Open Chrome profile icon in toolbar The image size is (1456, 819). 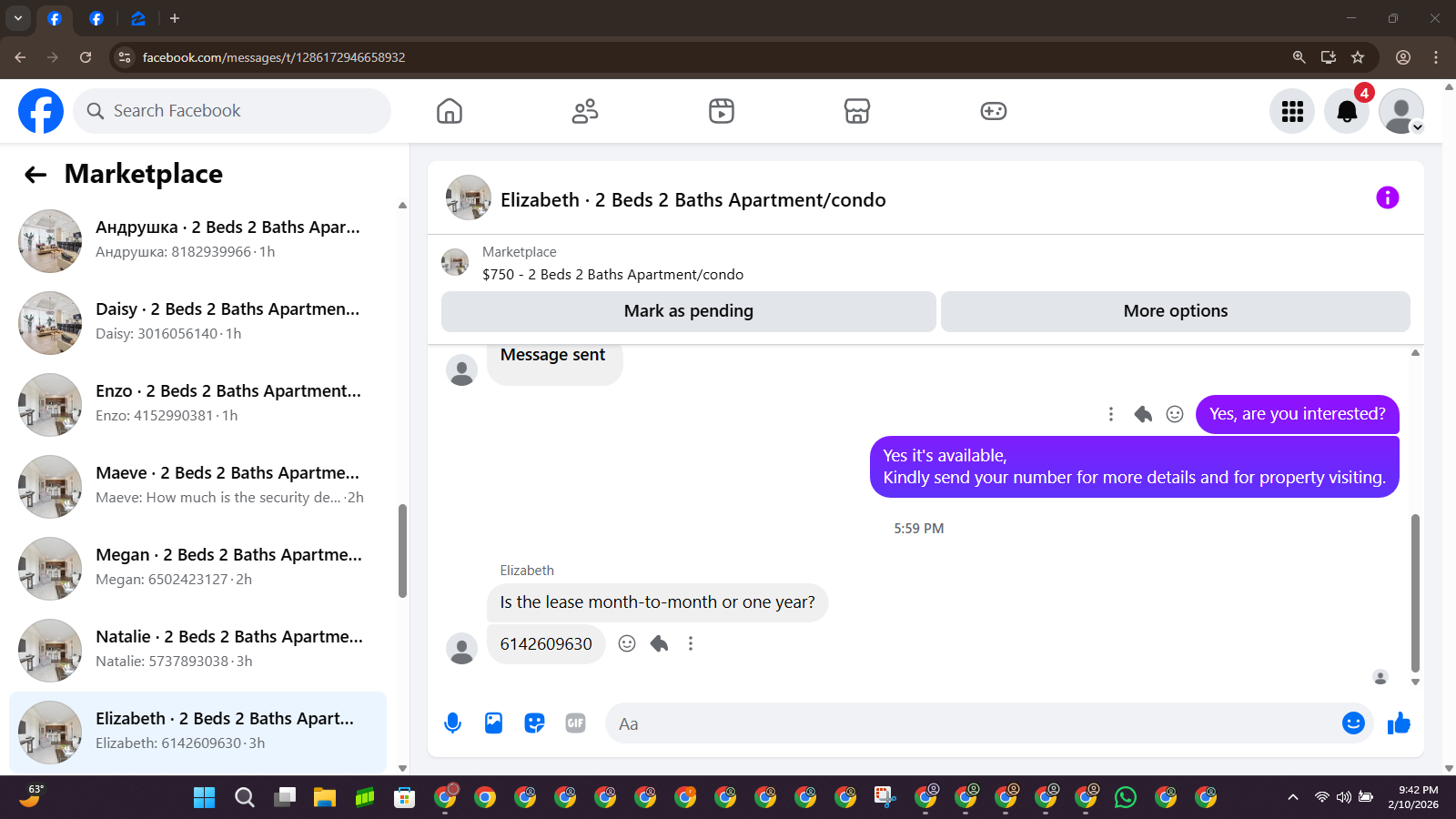point(1403,57)
